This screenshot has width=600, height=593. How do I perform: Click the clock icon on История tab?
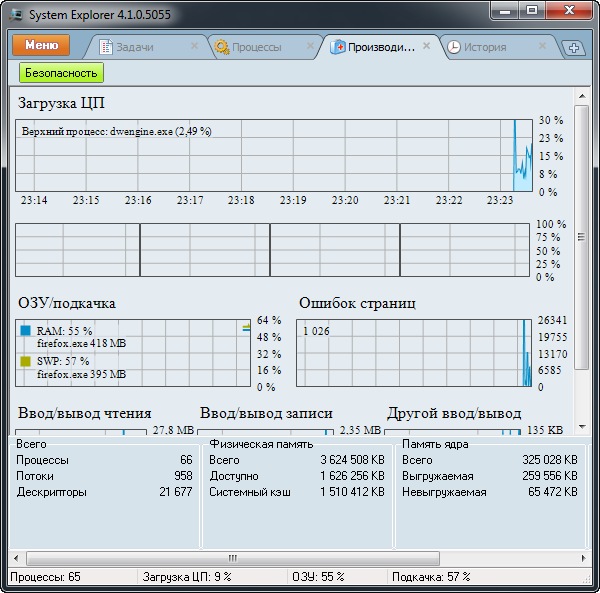(454, 47)
